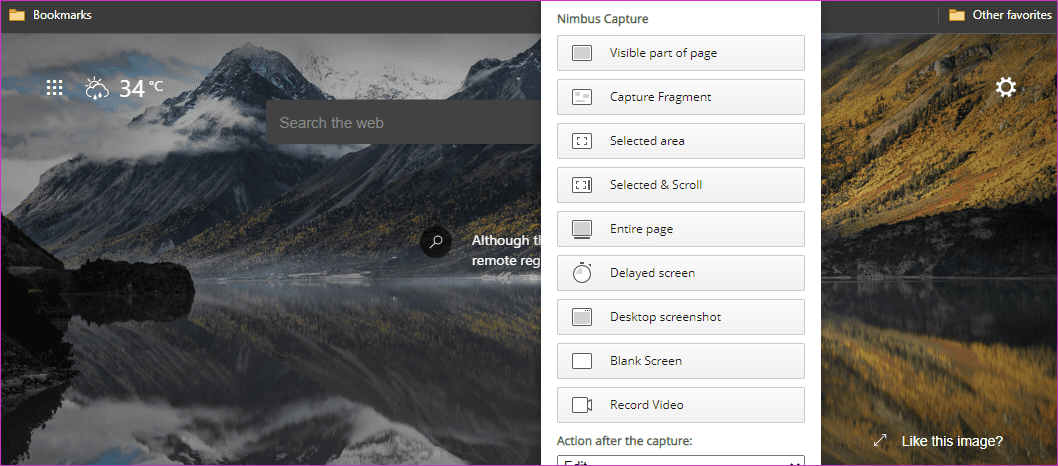
Task: Select Visible part of page text
Action: pos(663,53)
